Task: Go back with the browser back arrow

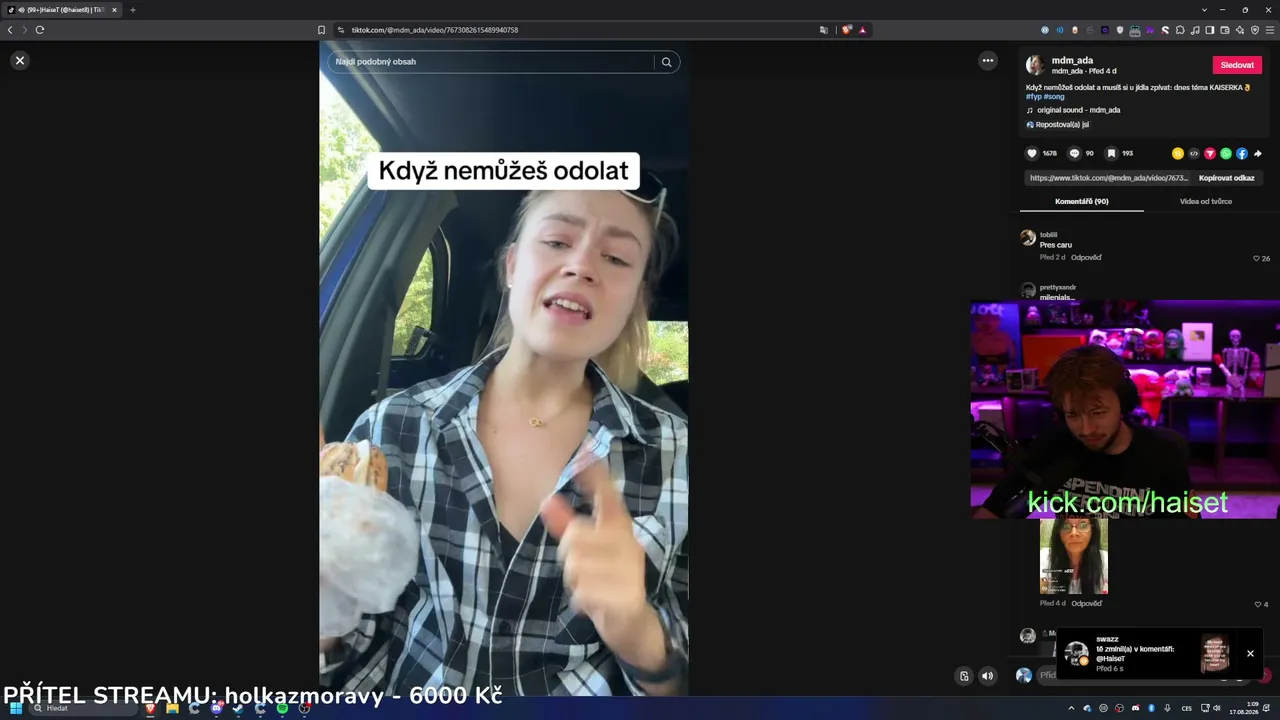Action: [10, 30]
